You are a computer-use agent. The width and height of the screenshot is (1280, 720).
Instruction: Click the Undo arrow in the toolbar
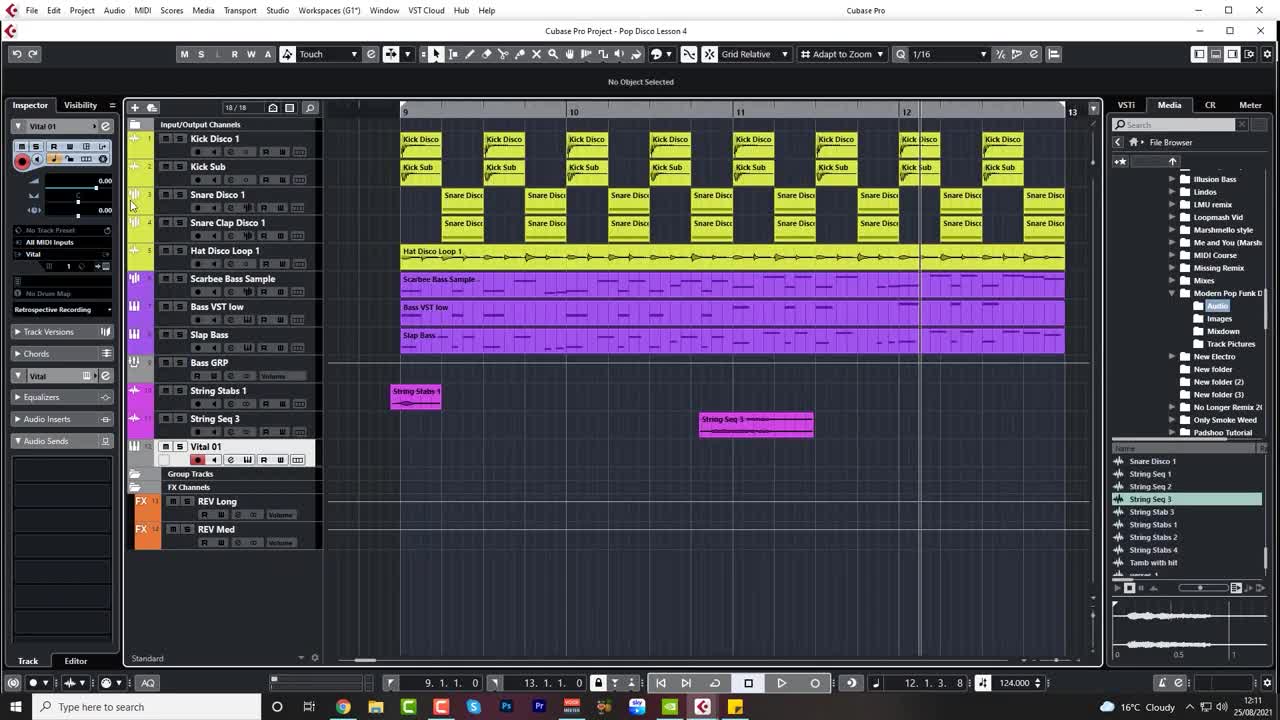[16, 54]
